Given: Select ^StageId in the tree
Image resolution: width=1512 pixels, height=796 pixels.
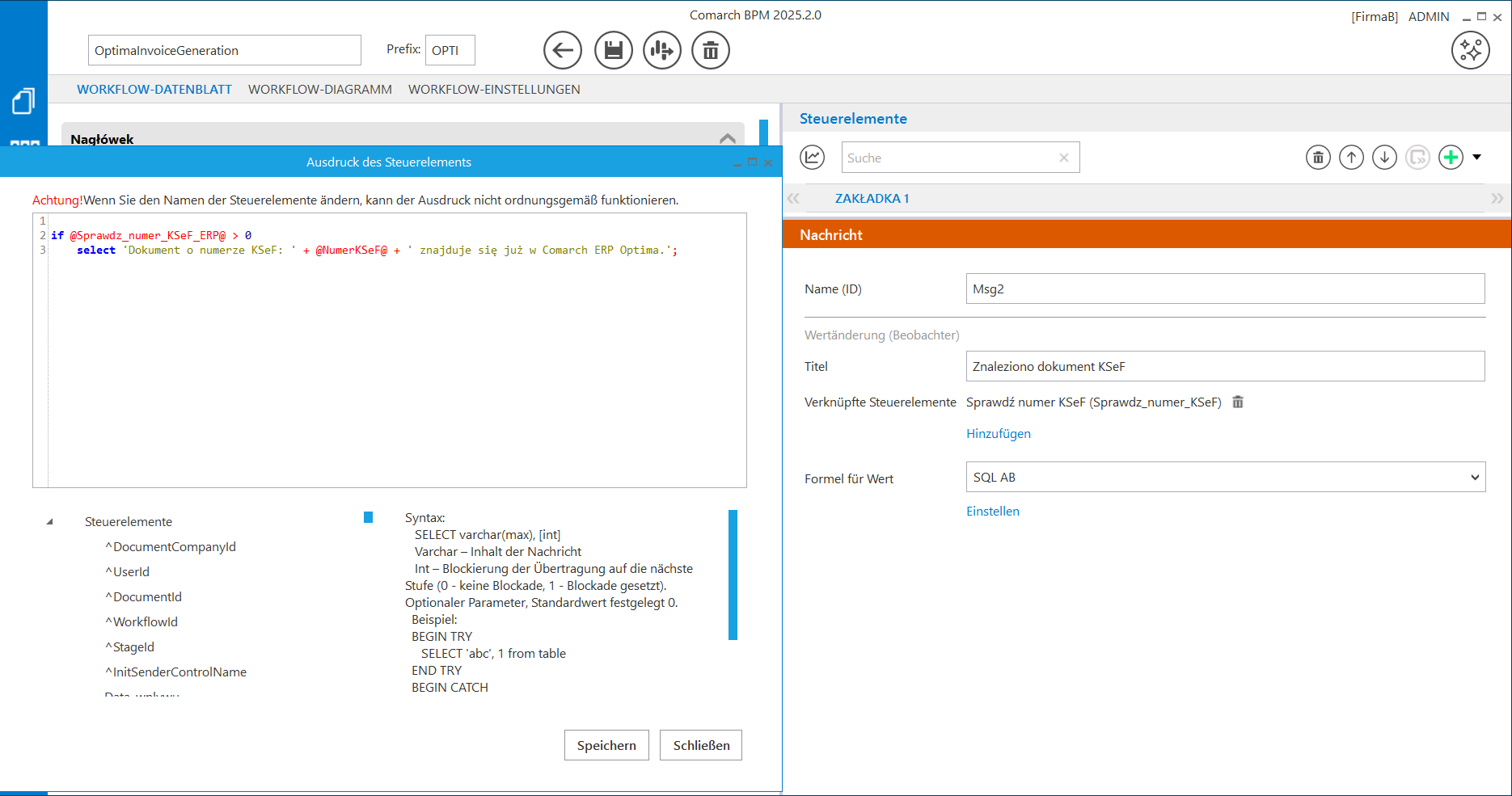Looking at the screenshot, I should click(129, 646).
